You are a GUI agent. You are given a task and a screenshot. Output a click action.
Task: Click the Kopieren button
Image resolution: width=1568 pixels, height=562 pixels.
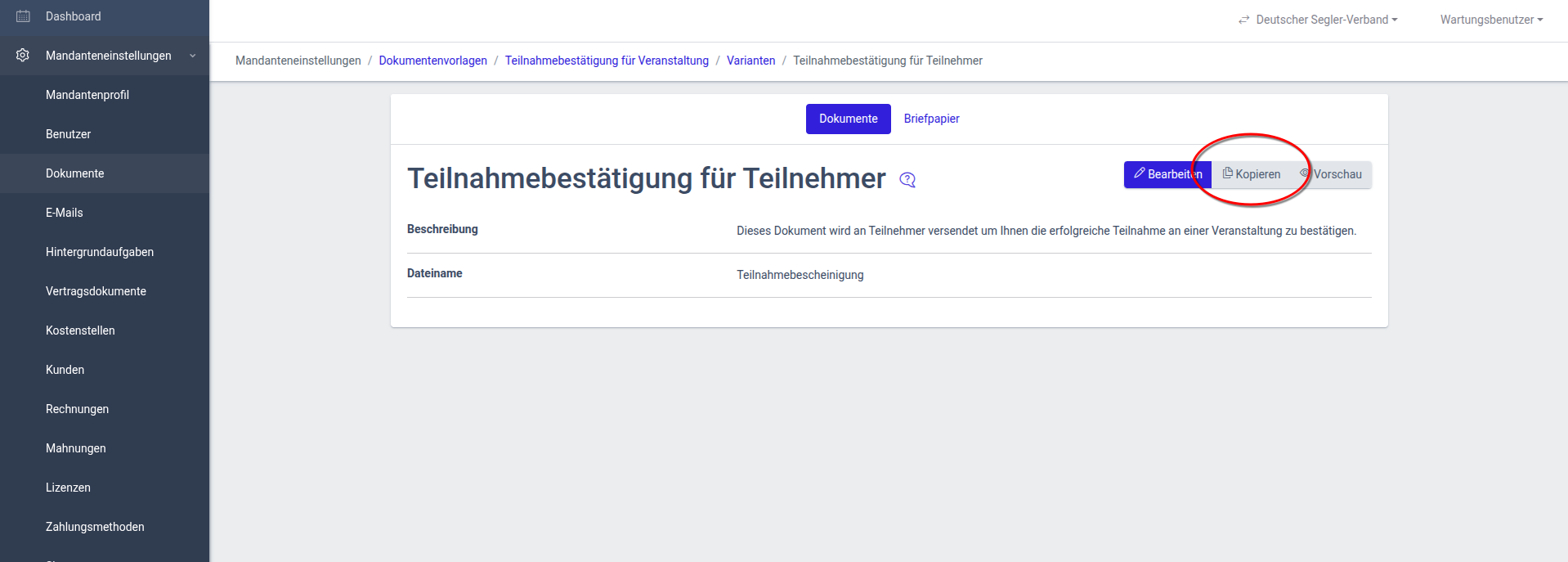(1252, 174)
